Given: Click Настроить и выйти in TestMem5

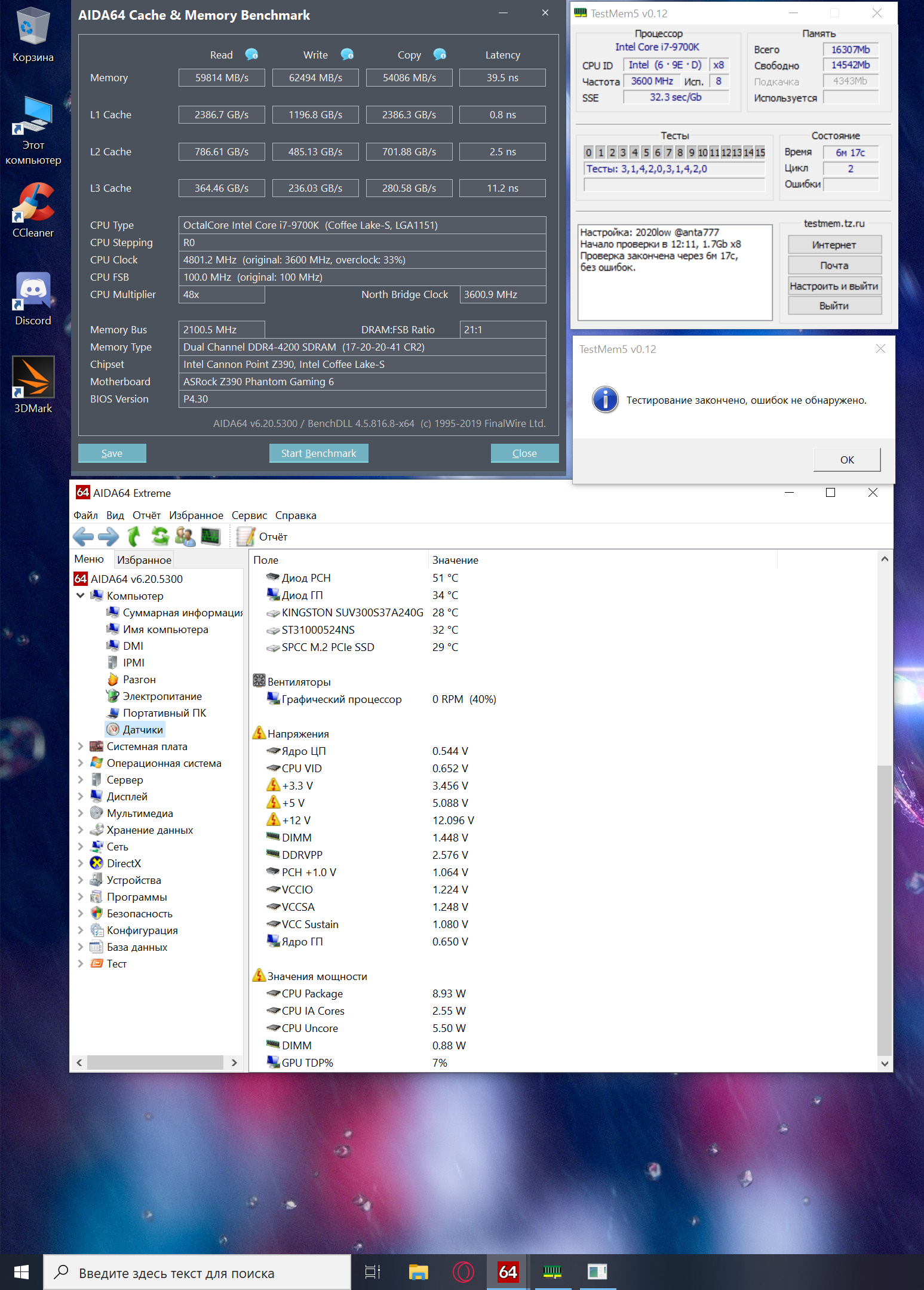Looking at the screenshot, I should [834, 286].
